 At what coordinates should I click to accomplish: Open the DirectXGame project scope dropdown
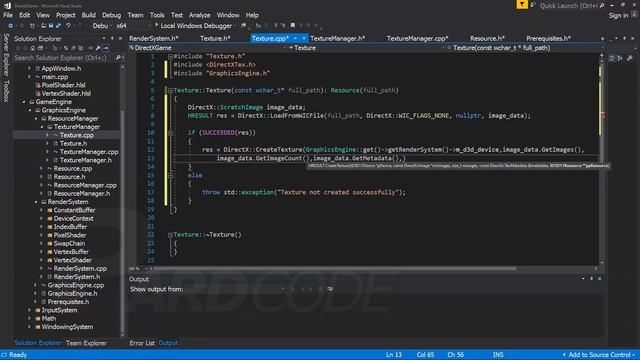pyautogui.click(x=207, y=48)
